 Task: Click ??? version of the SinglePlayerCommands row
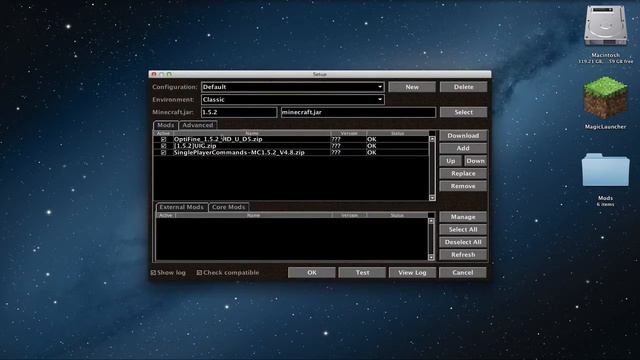click(x=336, y=152)
